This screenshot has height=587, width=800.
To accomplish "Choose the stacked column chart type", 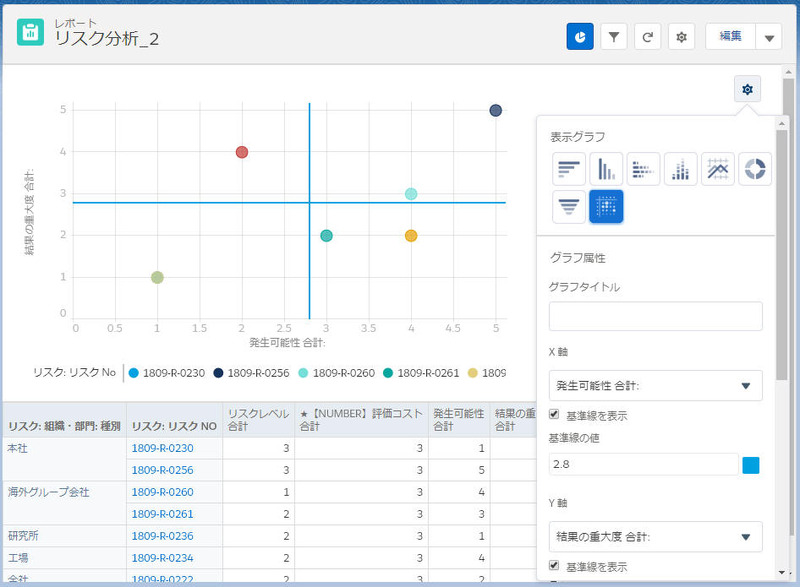I will (681, 169).
